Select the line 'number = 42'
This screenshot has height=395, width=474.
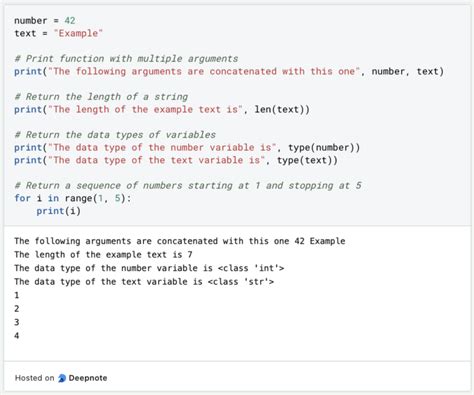45,21
